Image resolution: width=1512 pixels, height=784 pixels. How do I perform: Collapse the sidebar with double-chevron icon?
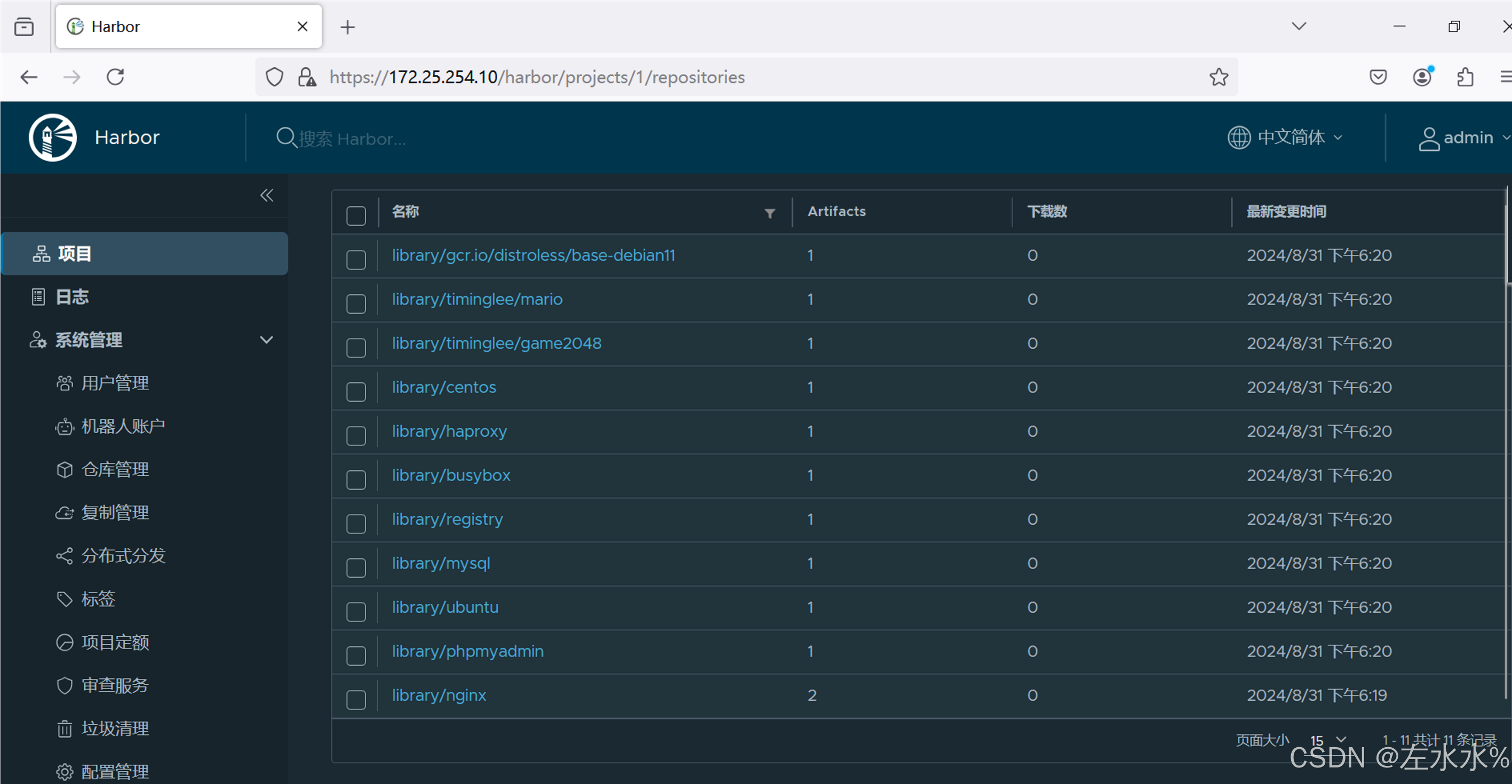[266, 195]
